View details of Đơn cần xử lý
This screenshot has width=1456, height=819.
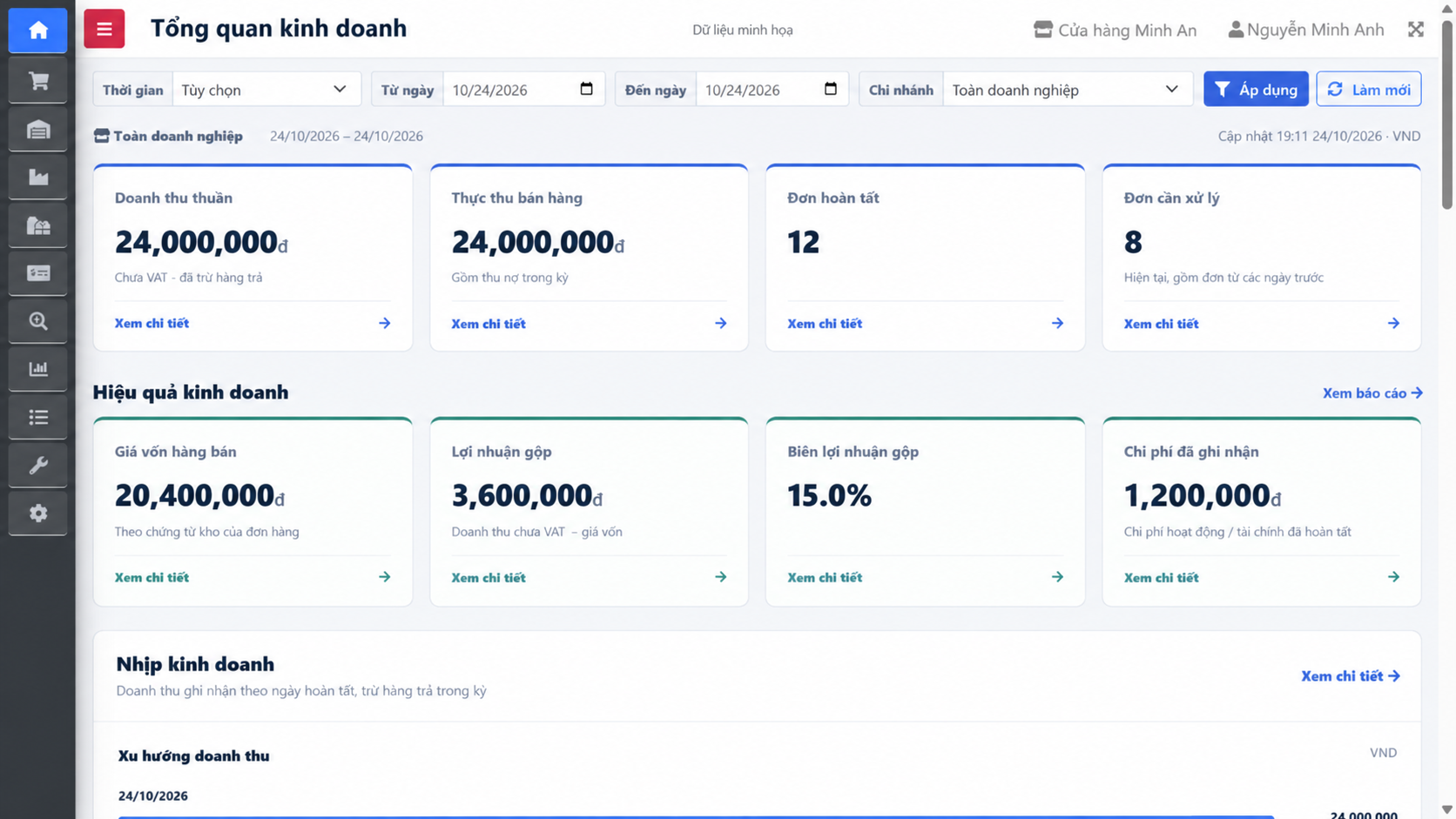tap(1261, 323)
